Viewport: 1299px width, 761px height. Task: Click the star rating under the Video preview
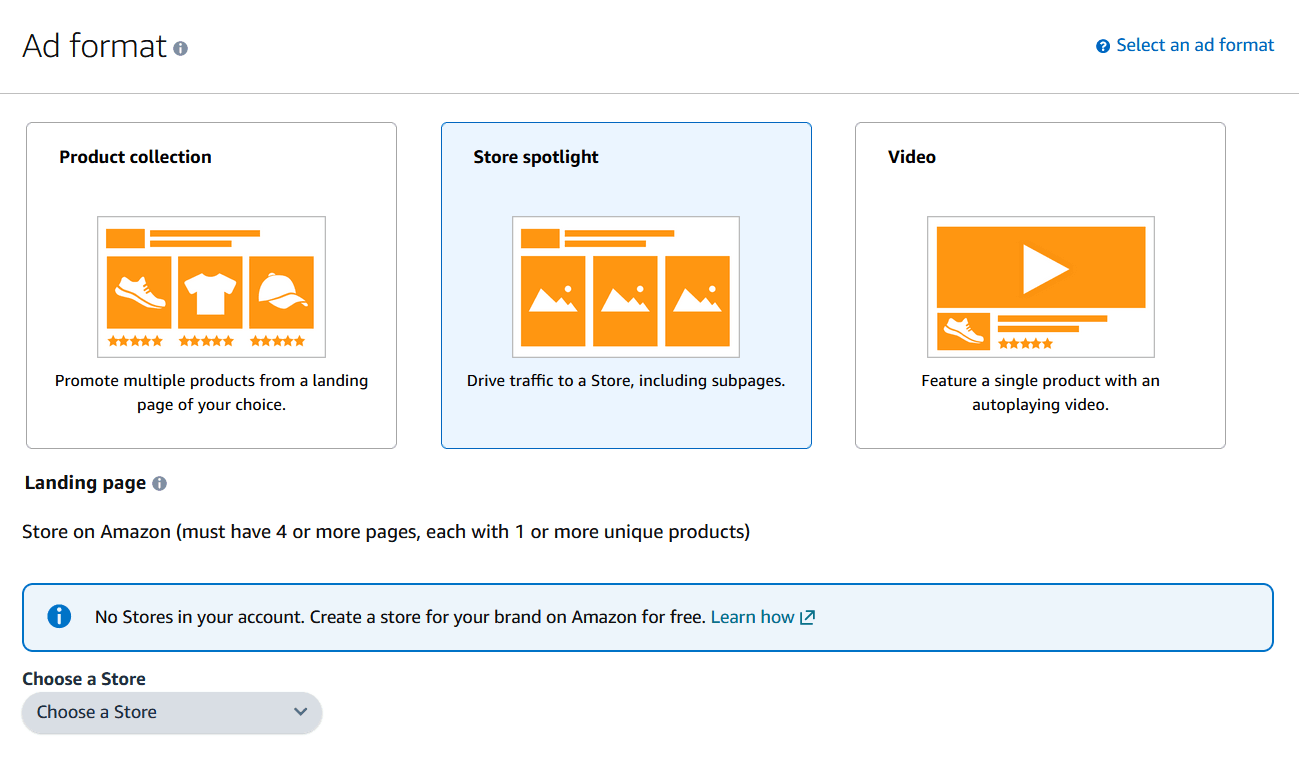click(1025, 344)
